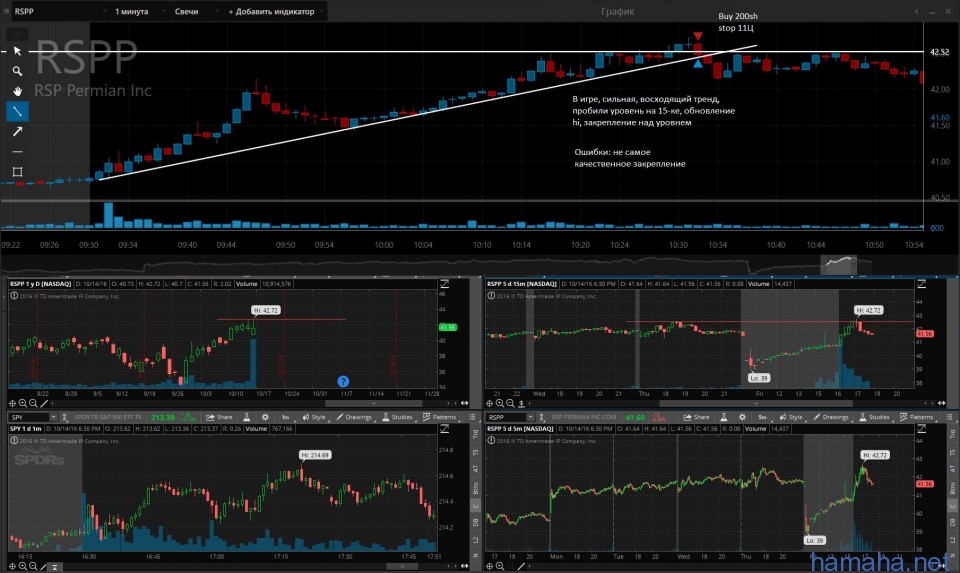Open Drawings menu in SPY chart toolbar
This screenshot has width=960, height=573.
click(354, 417)
